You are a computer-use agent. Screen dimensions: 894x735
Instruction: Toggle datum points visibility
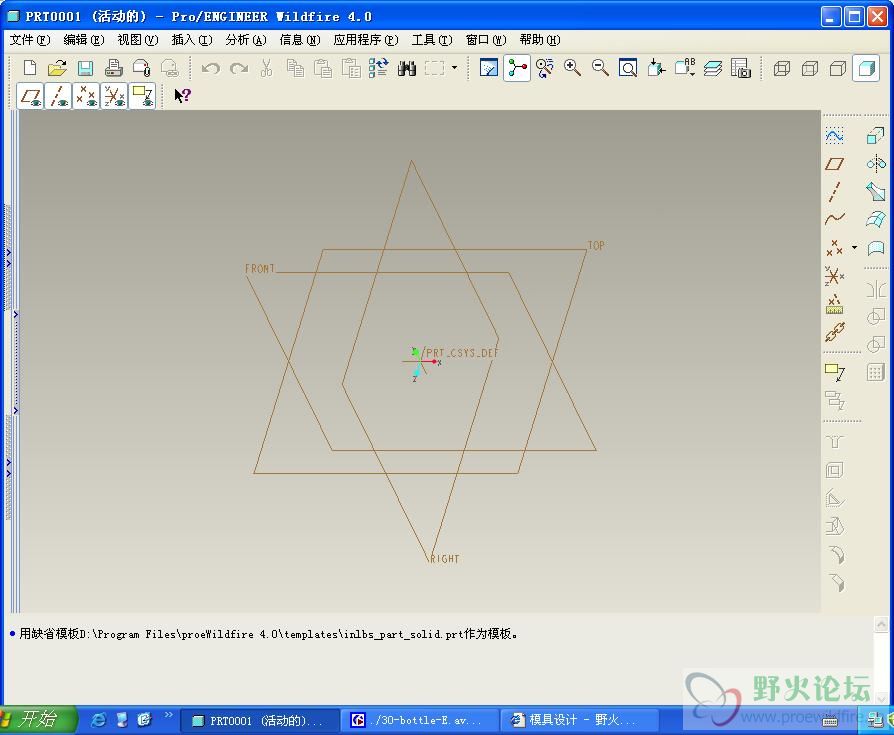coord(86,96)
